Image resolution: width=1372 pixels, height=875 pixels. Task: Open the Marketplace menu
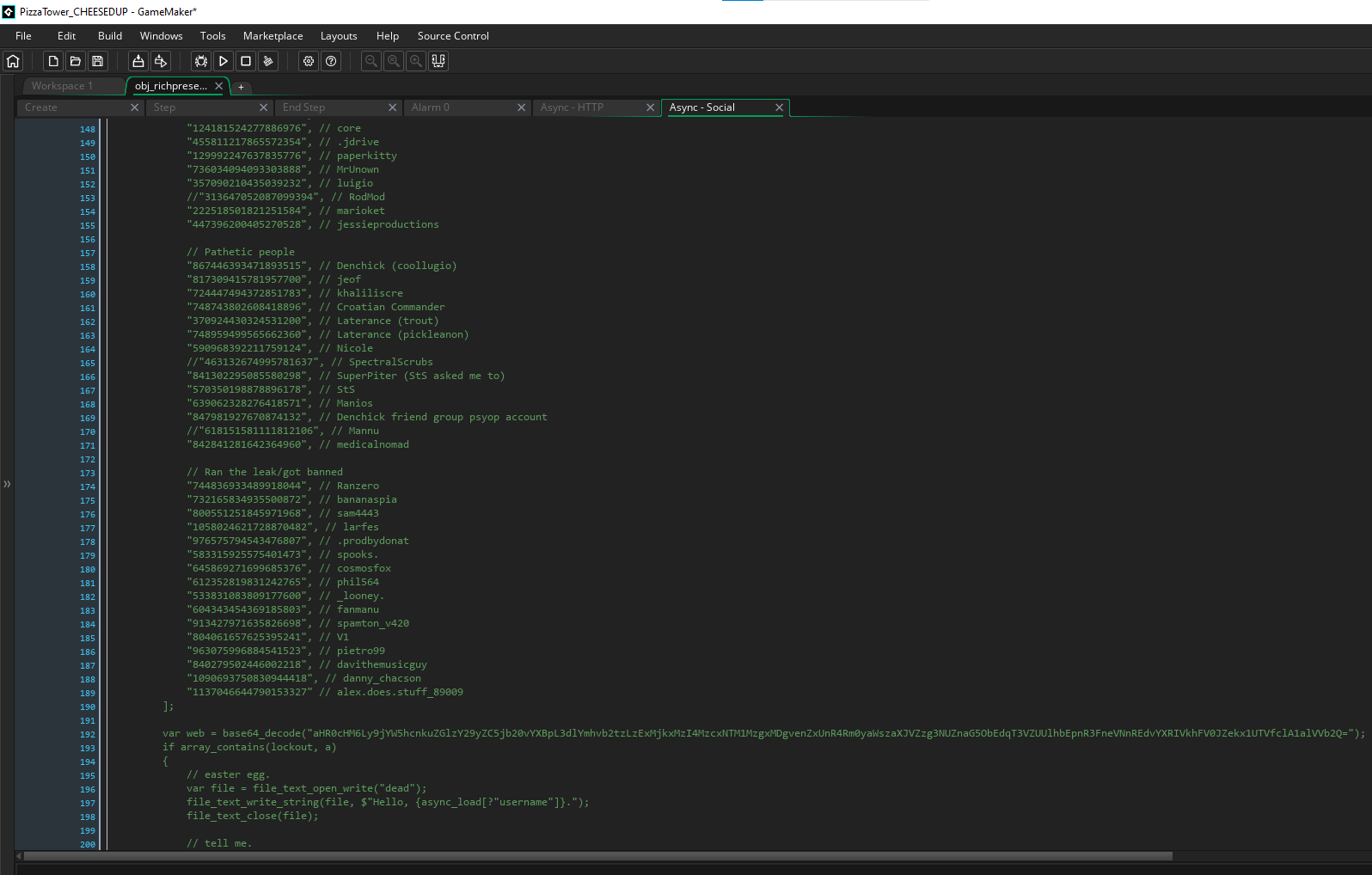pyautogui.click(x=273, y=36)
